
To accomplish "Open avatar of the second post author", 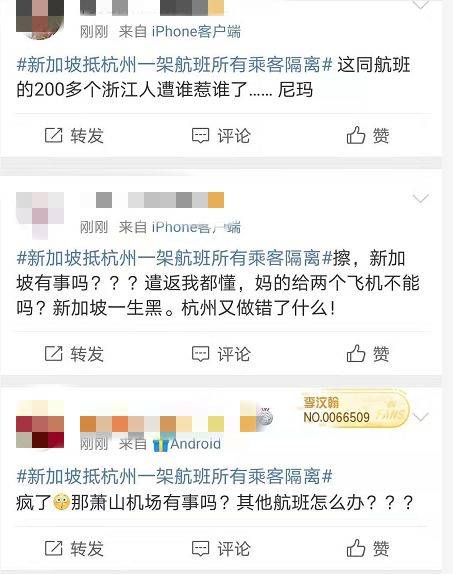I will click(x=40, y=215).
